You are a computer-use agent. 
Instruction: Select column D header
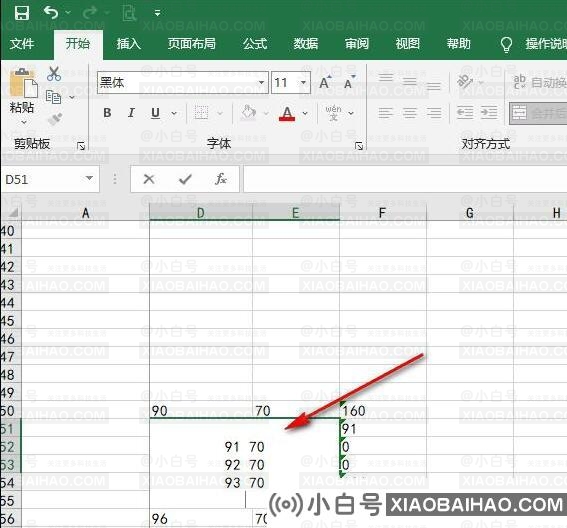pos(201,213)
